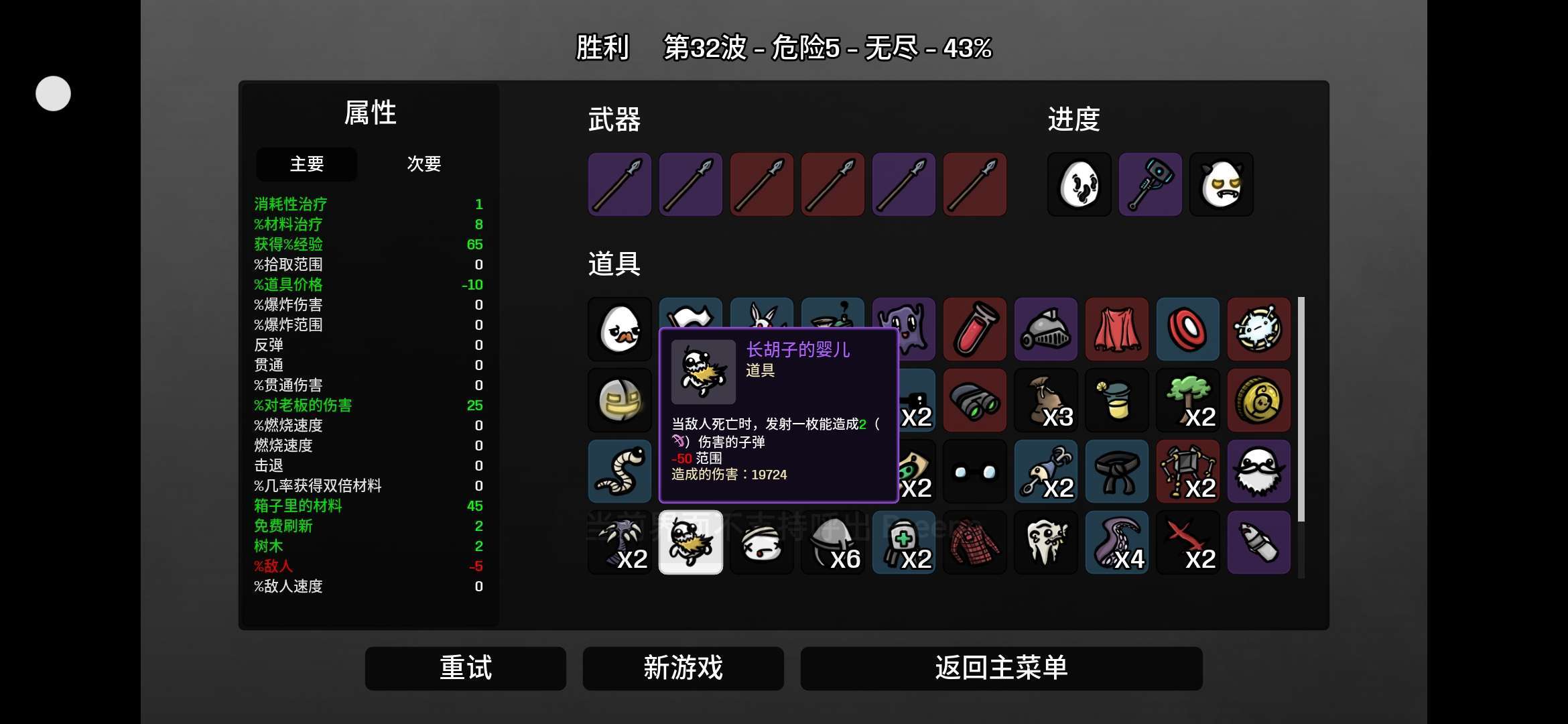
Task: Click the red potion vial item
Action: pos(975,329)
